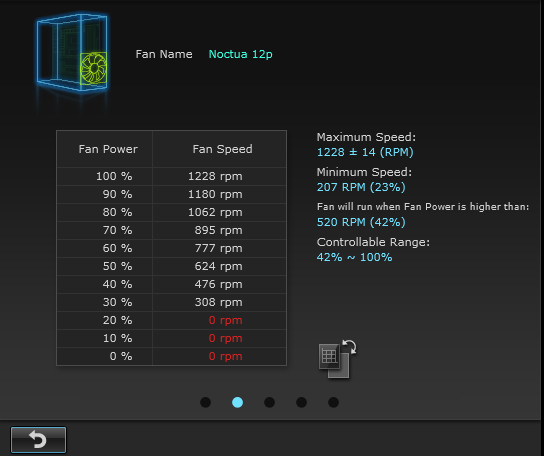Select the 80 % row showing 1062 rpm
544x456 pixels.
click(171, 212)
